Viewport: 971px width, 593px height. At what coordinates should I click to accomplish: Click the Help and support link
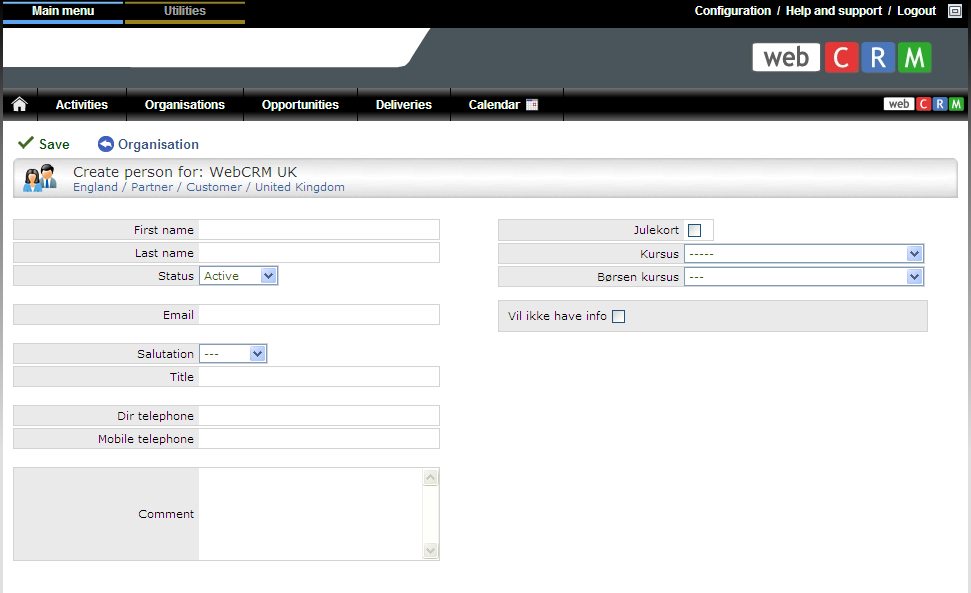click(834, 11)
